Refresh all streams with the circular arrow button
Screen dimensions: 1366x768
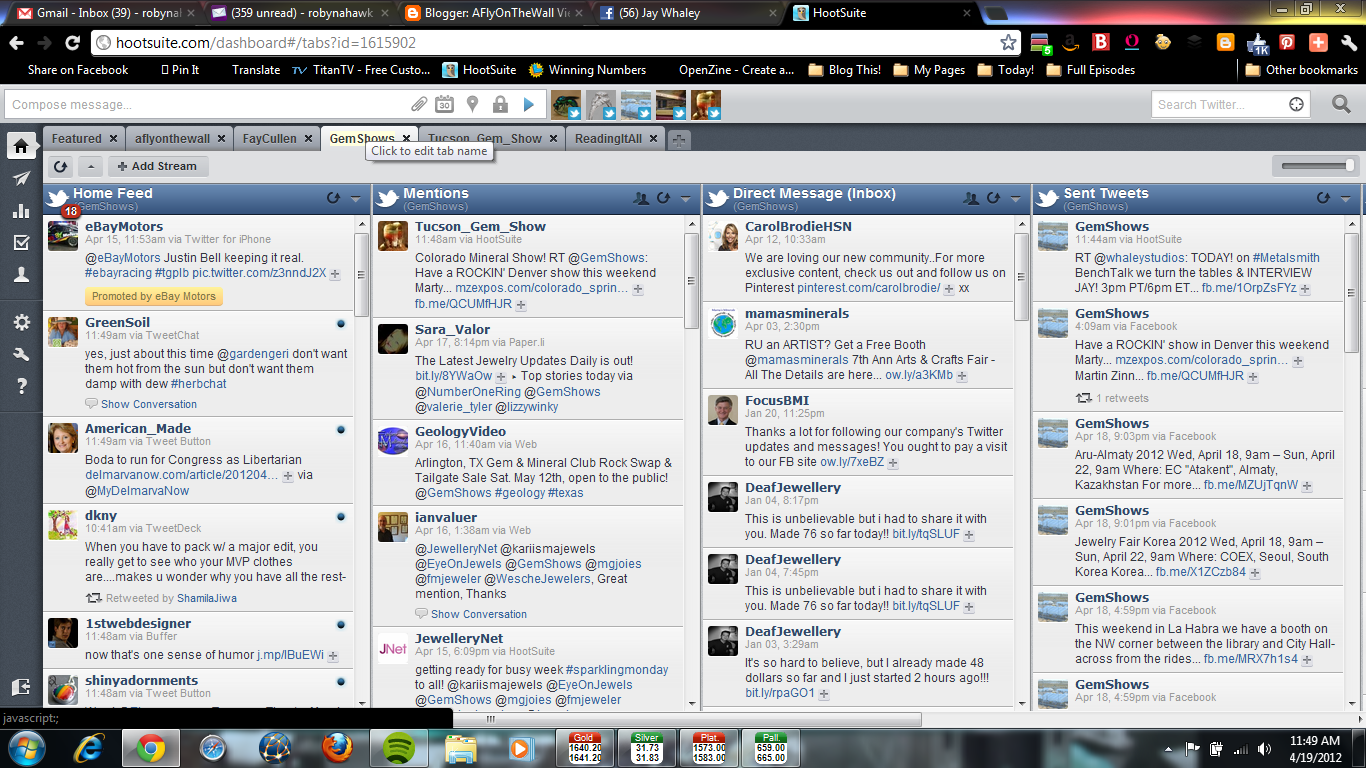pos(60,167)
